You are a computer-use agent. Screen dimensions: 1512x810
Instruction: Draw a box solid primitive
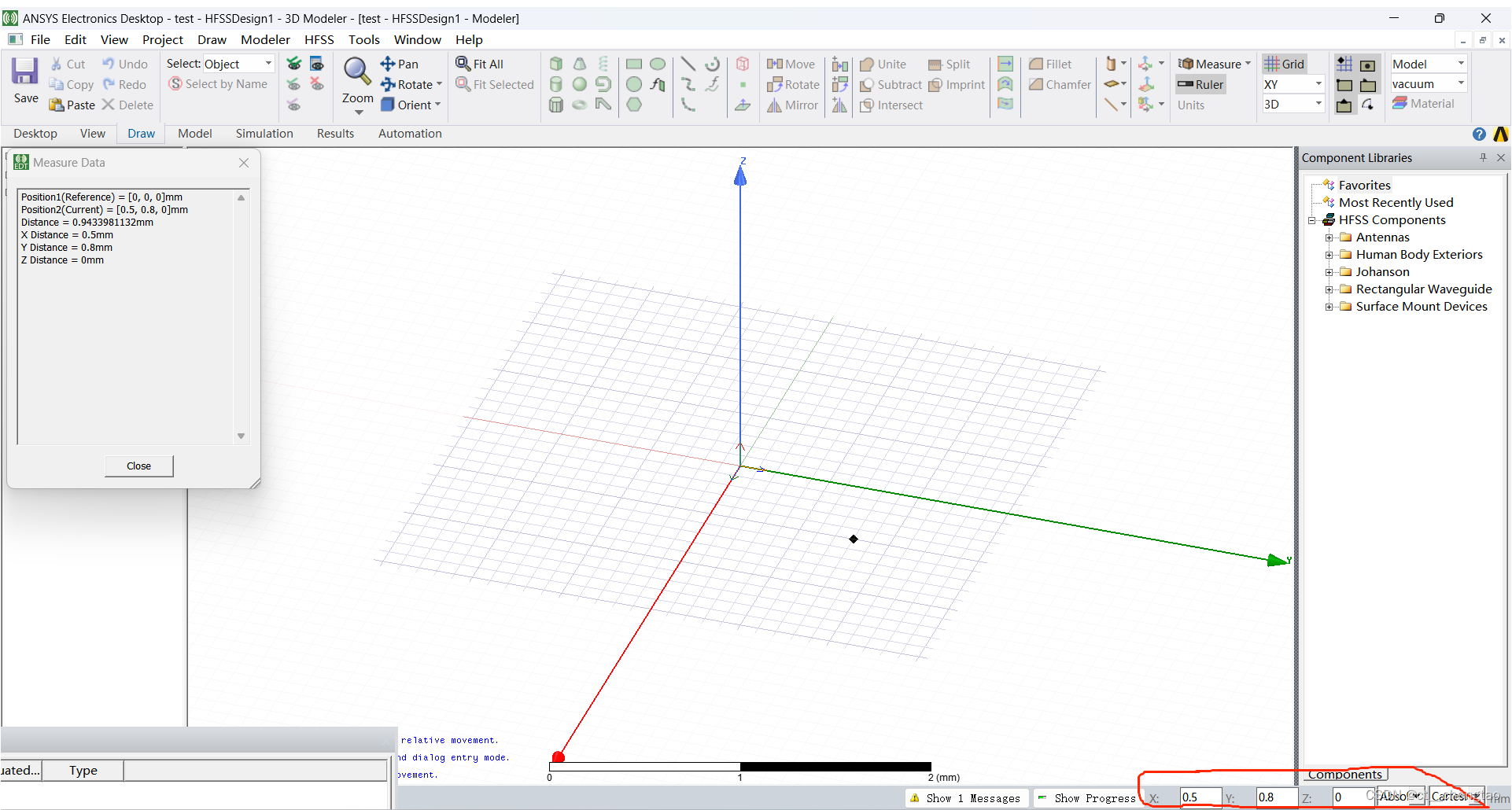point(556,64)
